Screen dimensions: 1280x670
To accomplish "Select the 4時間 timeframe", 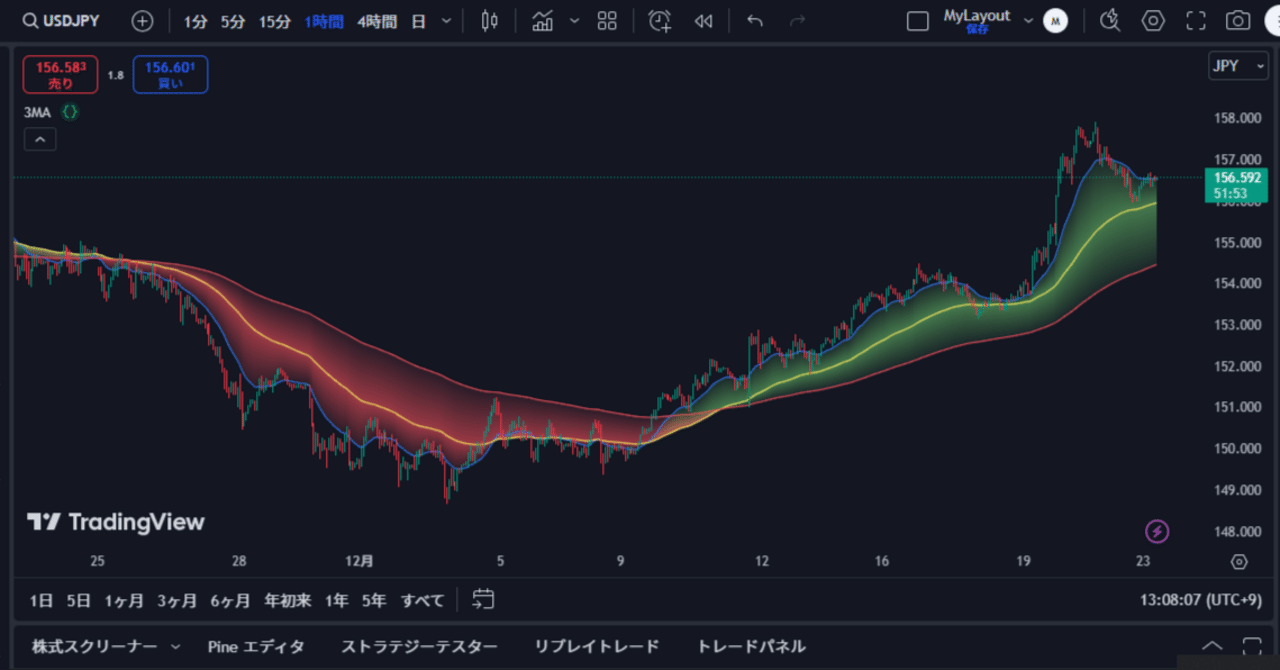I will click(377, 21).
